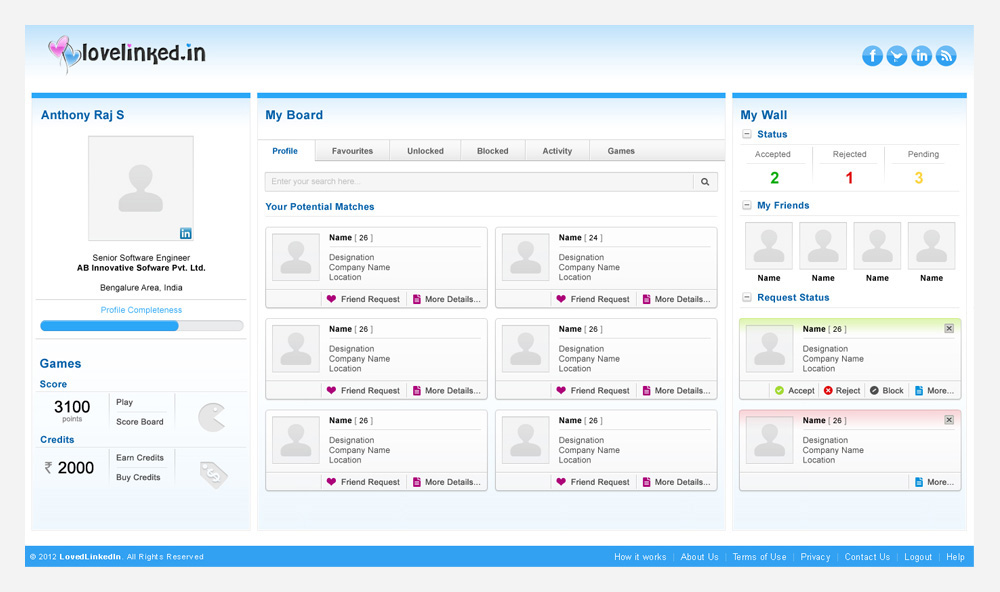Open Terms of Use footer link
This screenshot has width=1000, height=592.
click(x=759, y=557)
